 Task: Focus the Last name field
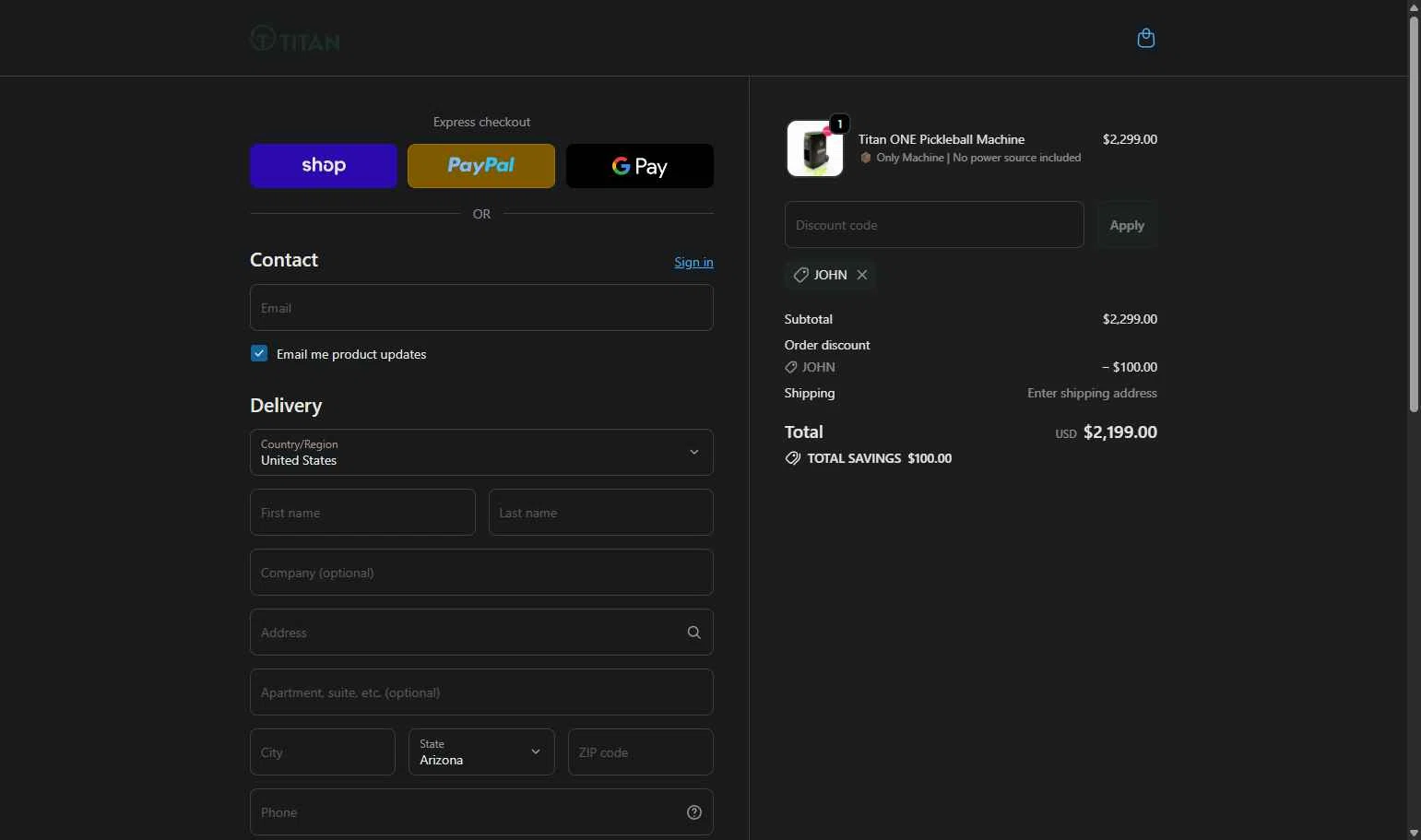601,513
